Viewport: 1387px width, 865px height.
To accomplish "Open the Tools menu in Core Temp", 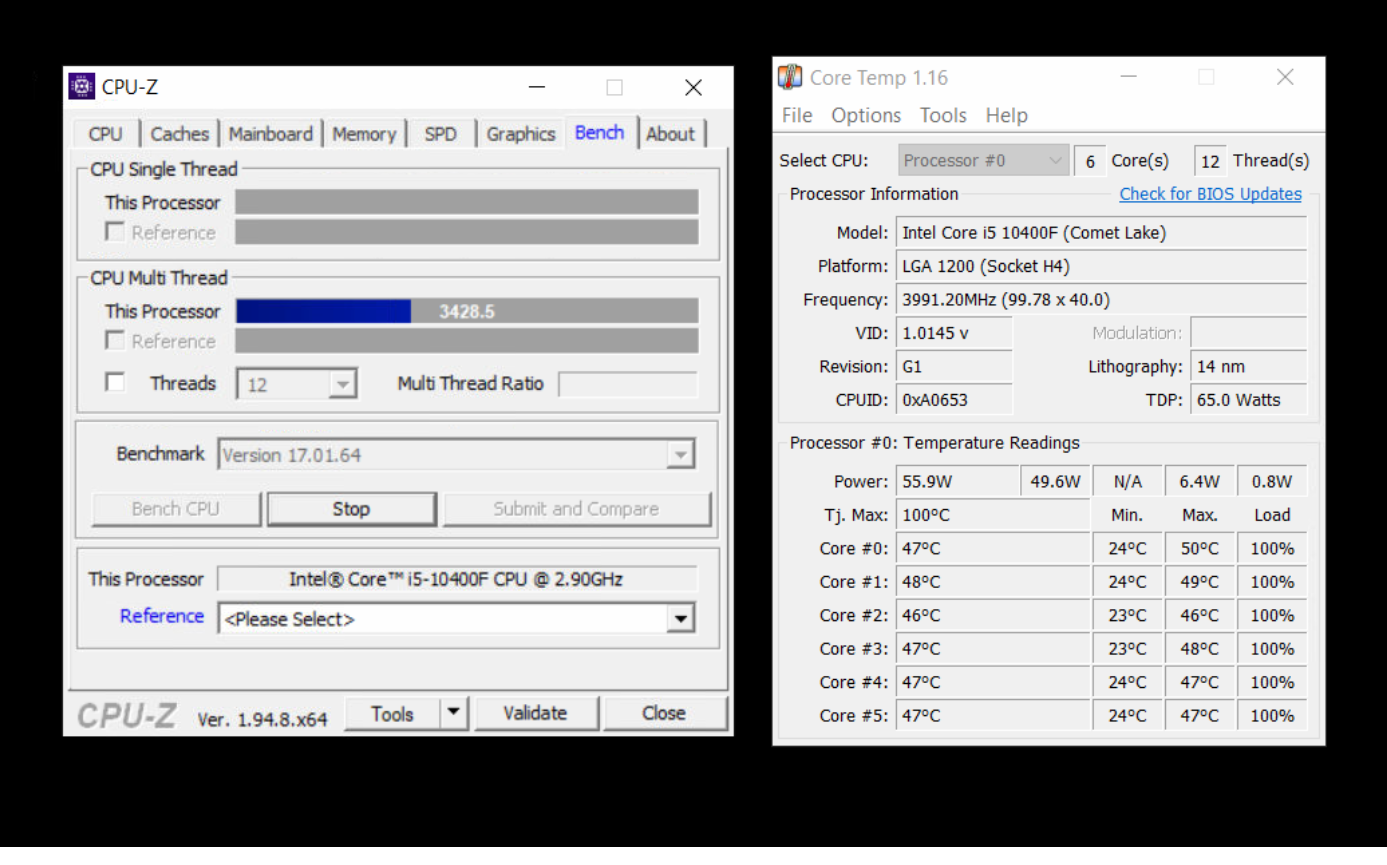I will click(943, 115).
